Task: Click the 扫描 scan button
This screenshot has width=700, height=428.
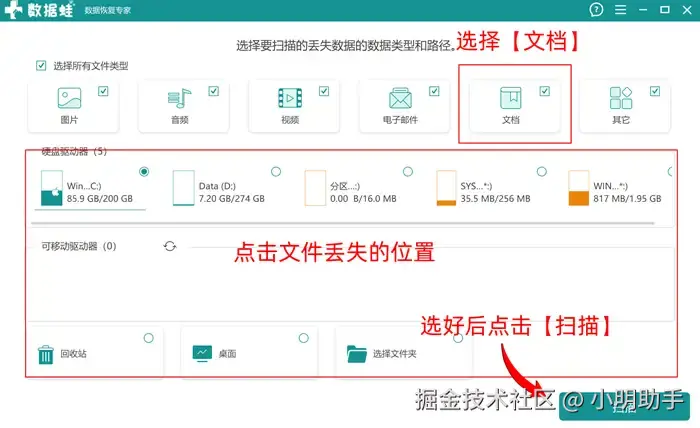Action: click(624, 407)
